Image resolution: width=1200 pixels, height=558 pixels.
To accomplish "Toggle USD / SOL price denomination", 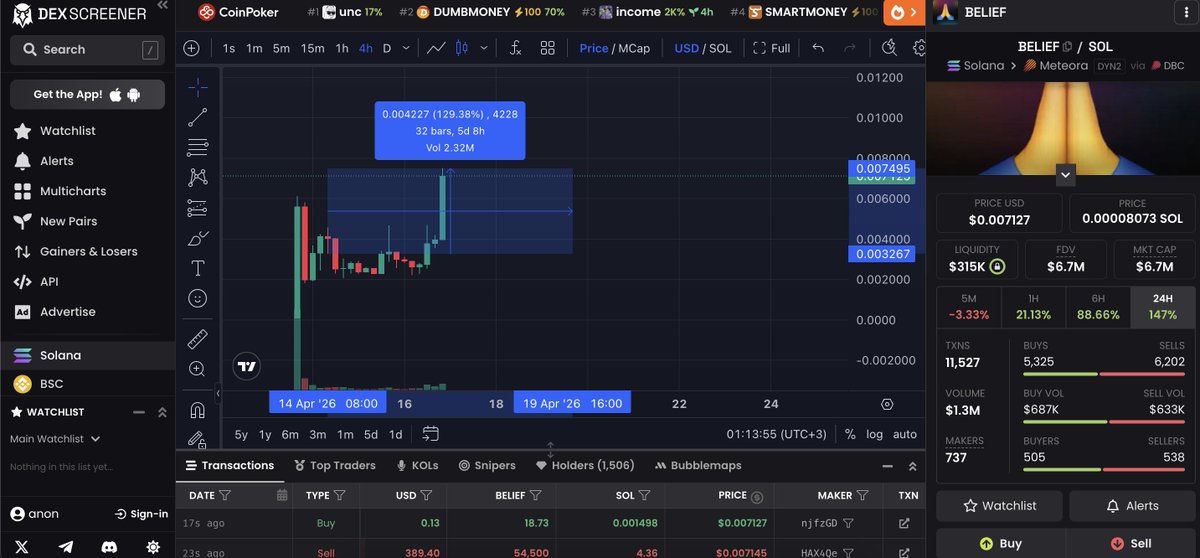I will pos(702,48).
